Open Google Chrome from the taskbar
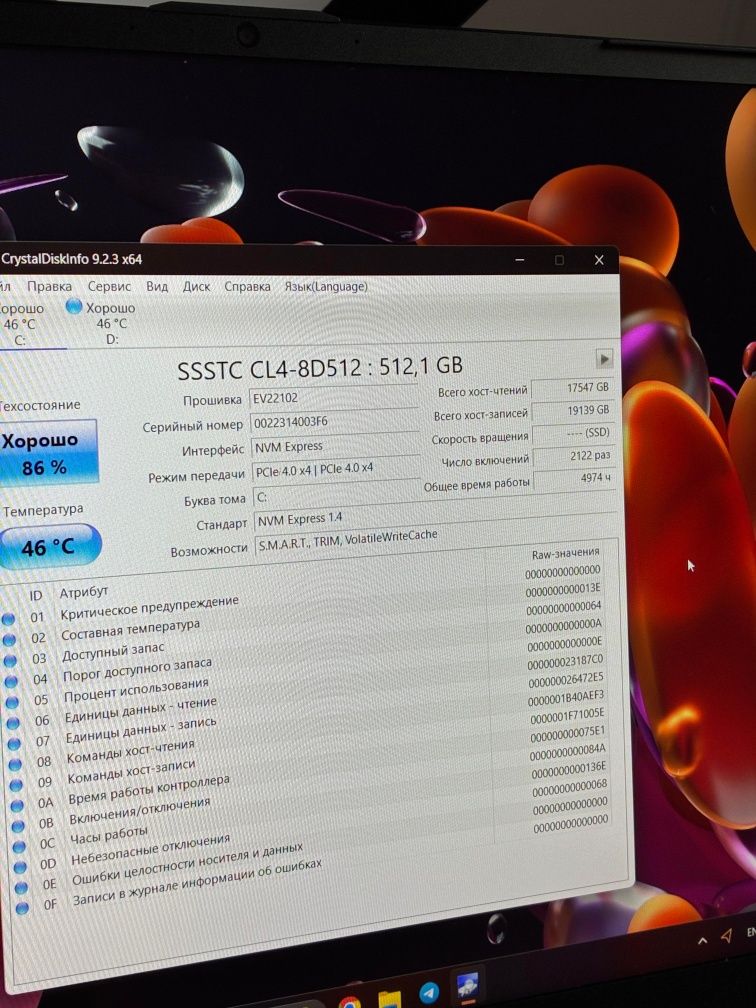 coord(350,1002)
